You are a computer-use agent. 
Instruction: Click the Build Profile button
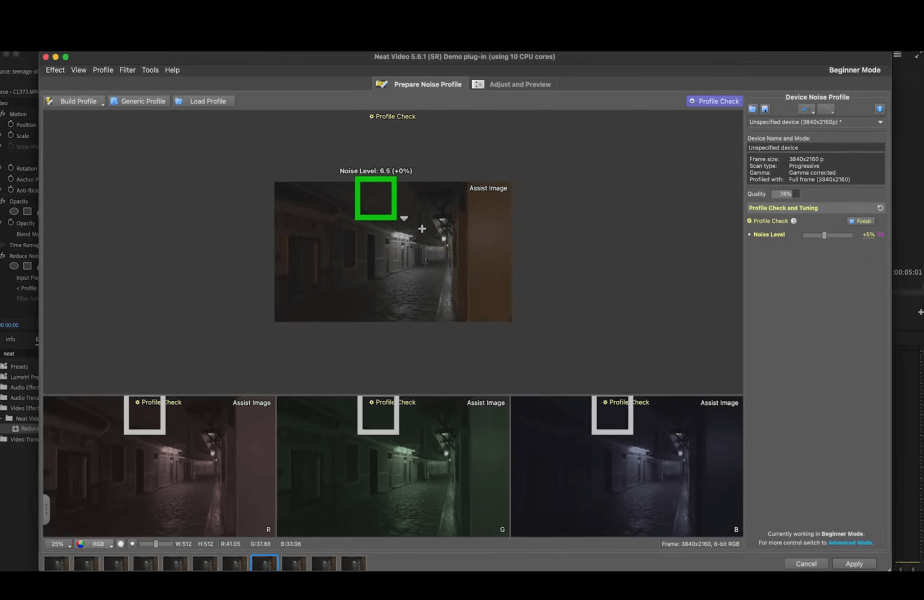(72, 101)
